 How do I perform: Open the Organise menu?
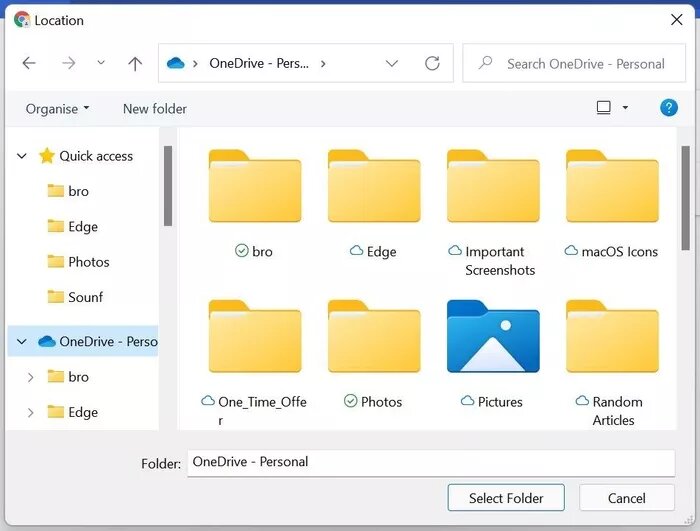tap(58, 109)
